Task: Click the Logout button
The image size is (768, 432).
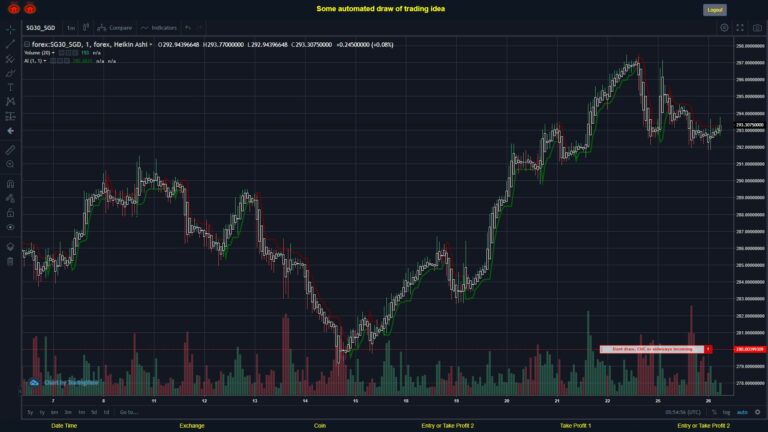Action: 715,10
